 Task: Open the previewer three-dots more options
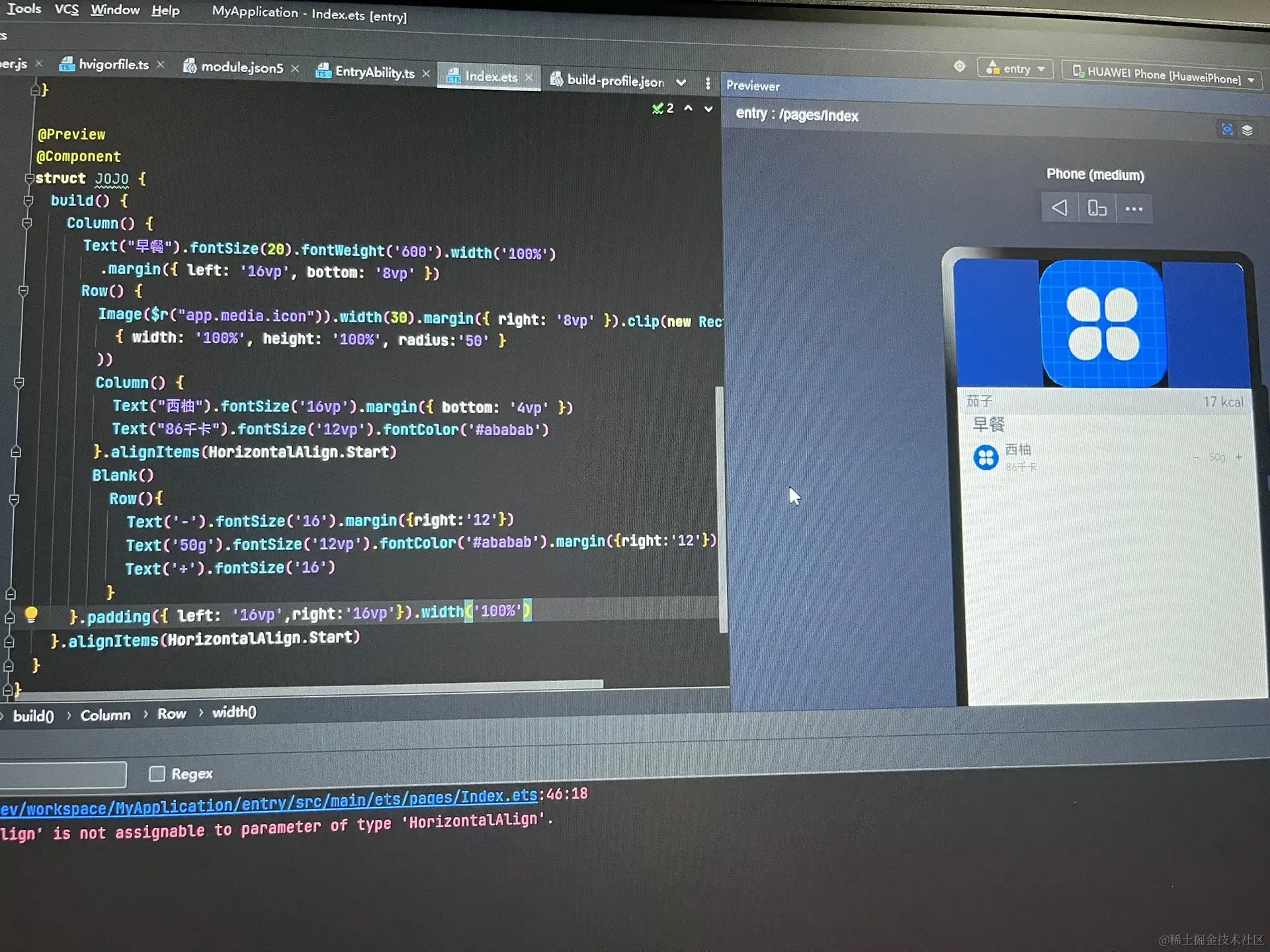pos(1134,210)
